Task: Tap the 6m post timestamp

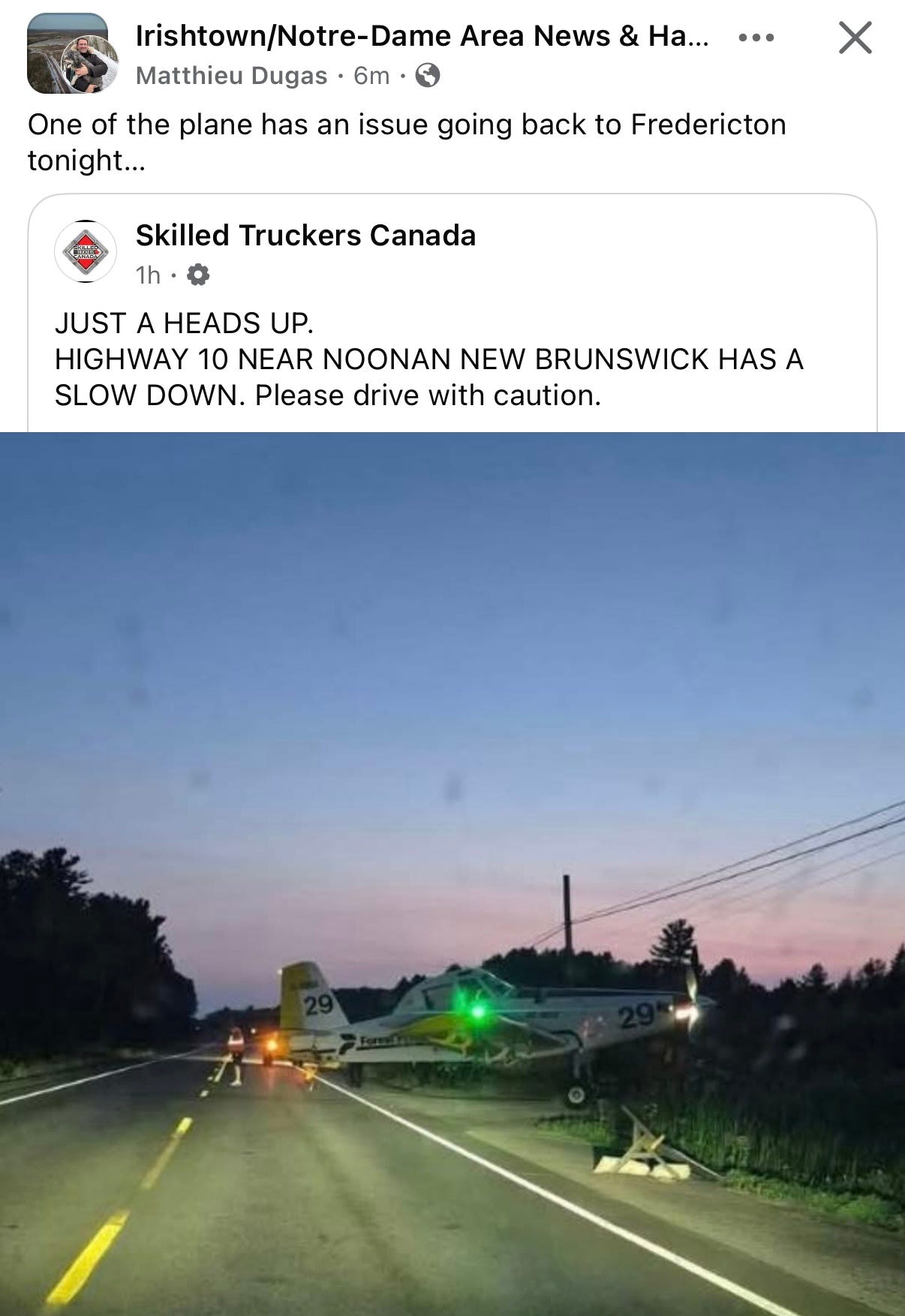Action: (x=371, y=76)
